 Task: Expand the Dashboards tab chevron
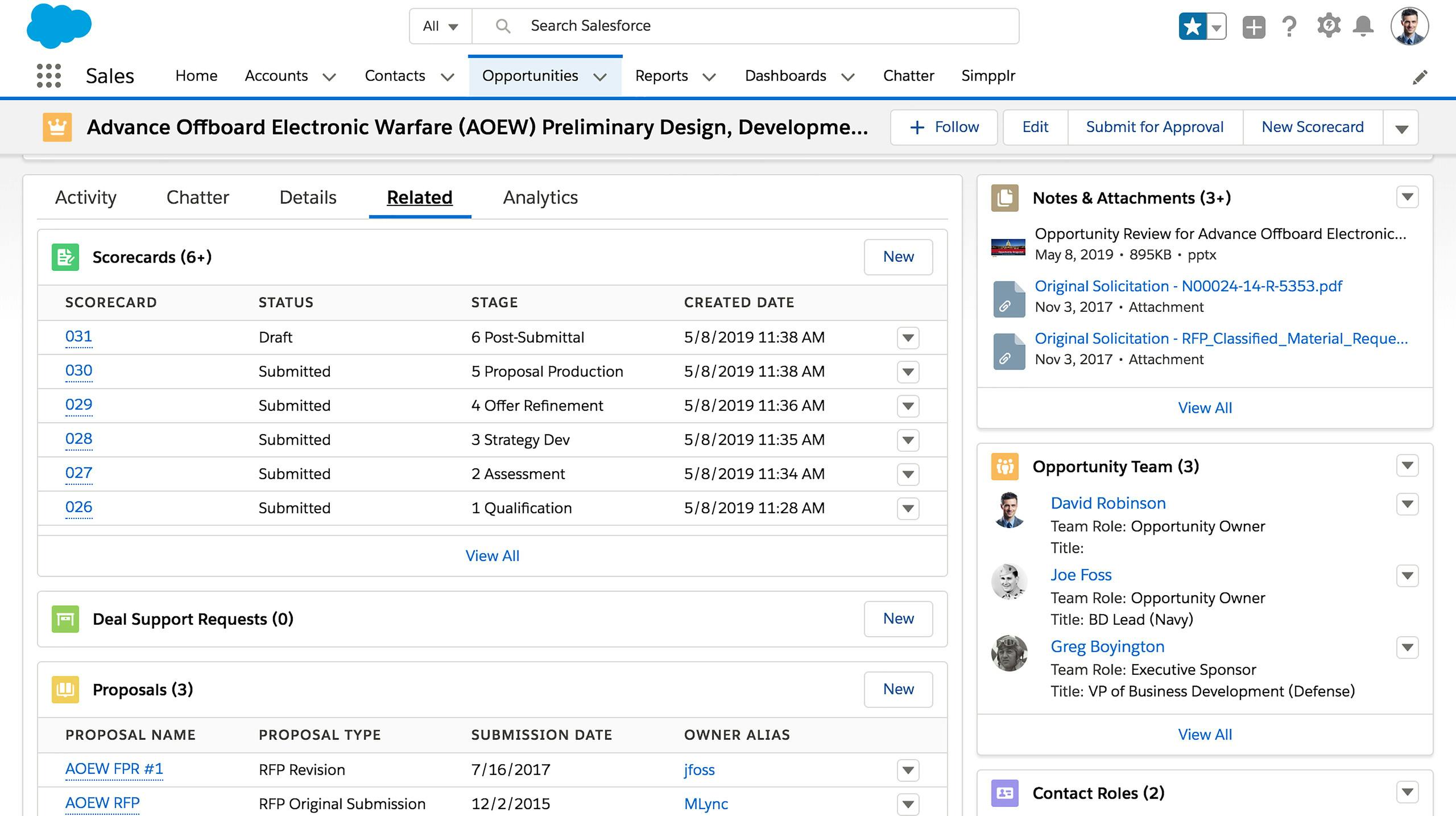(848, 77)
